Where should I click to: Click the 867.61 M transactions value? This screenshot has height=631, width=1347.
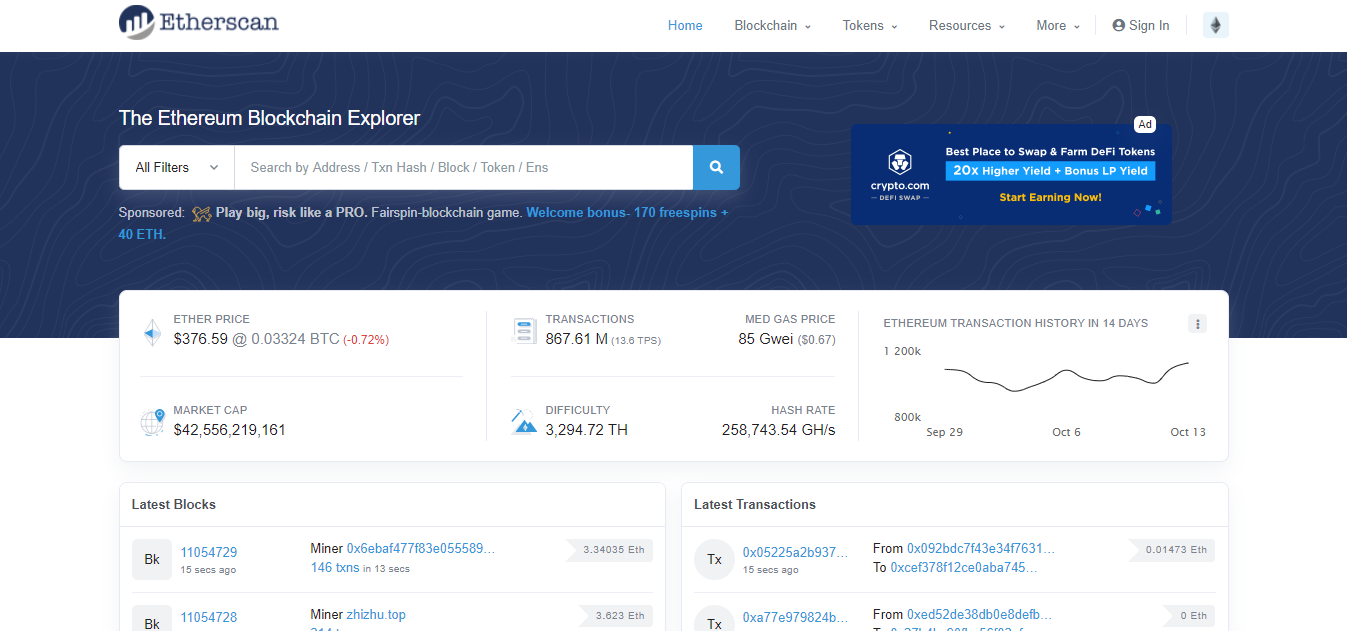(x=577, y=339)
